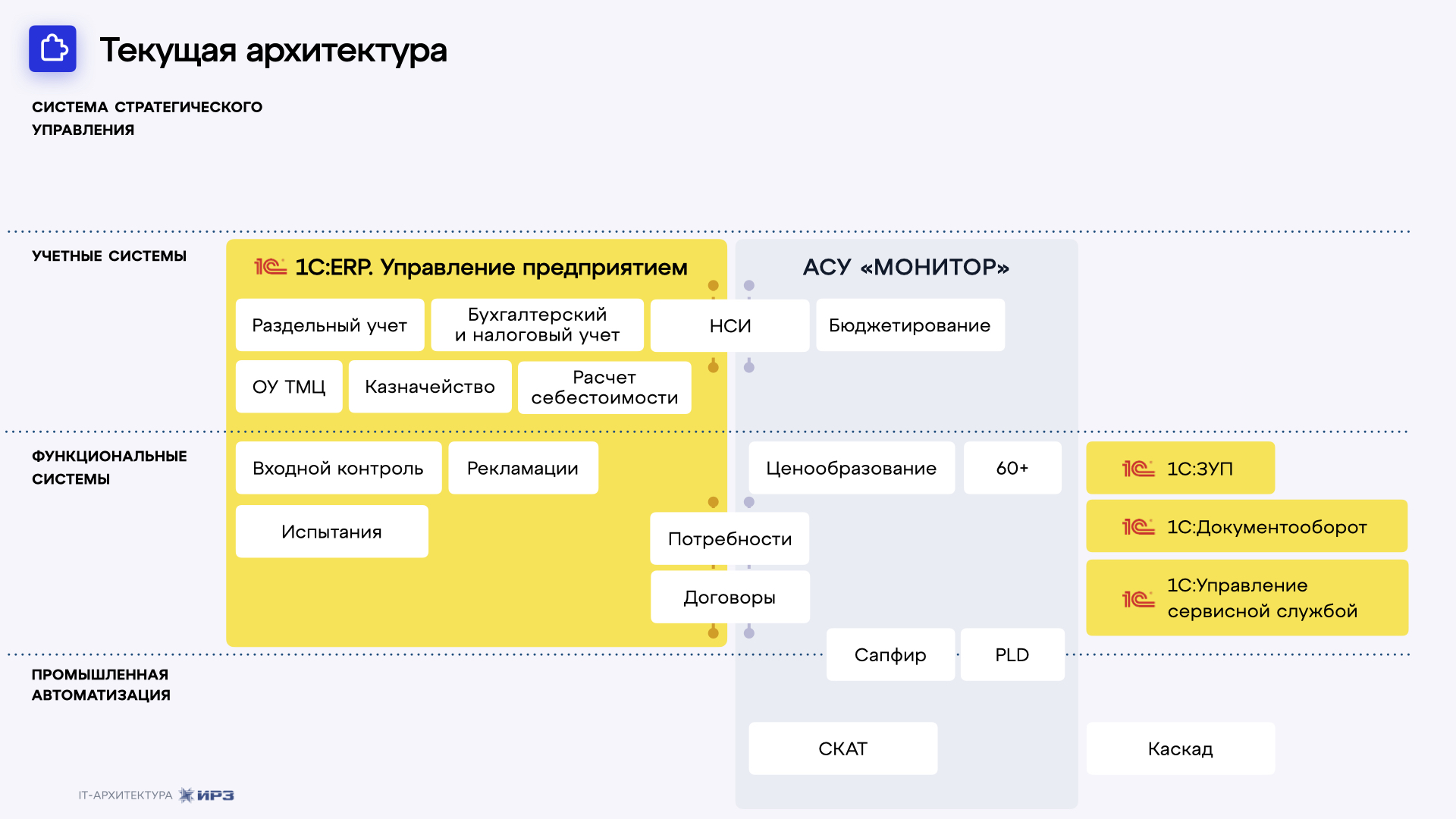Click the Текущая архитектура title
1456x819 pixels.
click(x=273, y=50)
